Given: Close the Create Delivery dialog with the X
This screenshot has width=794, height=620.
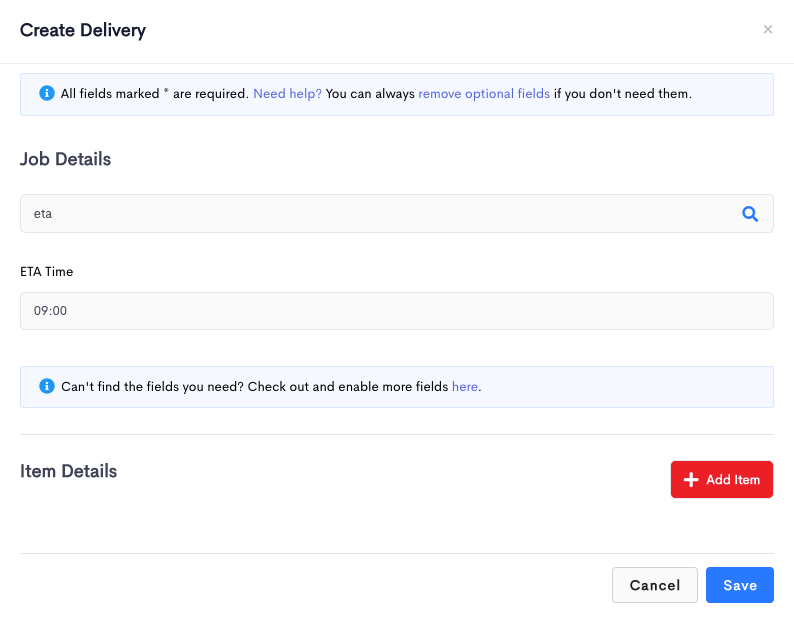Looking at the screenshot, I should [768, 29].
